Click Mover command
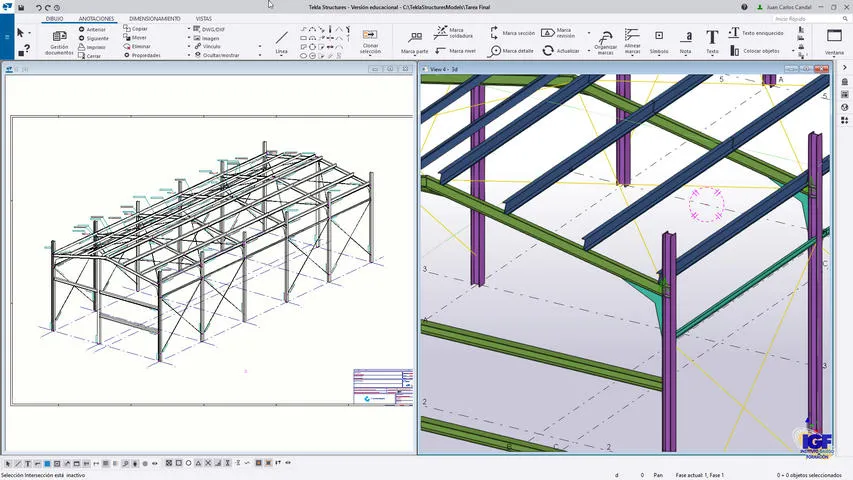Viewport: 853px width, 480px height. [135, 38]
